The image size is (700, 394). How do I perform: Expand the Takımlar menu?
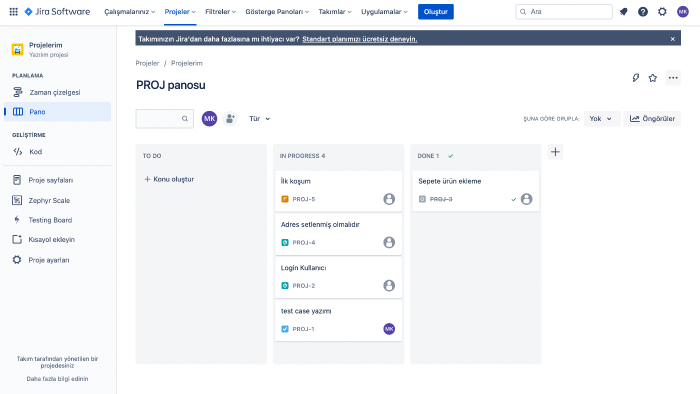335,12
